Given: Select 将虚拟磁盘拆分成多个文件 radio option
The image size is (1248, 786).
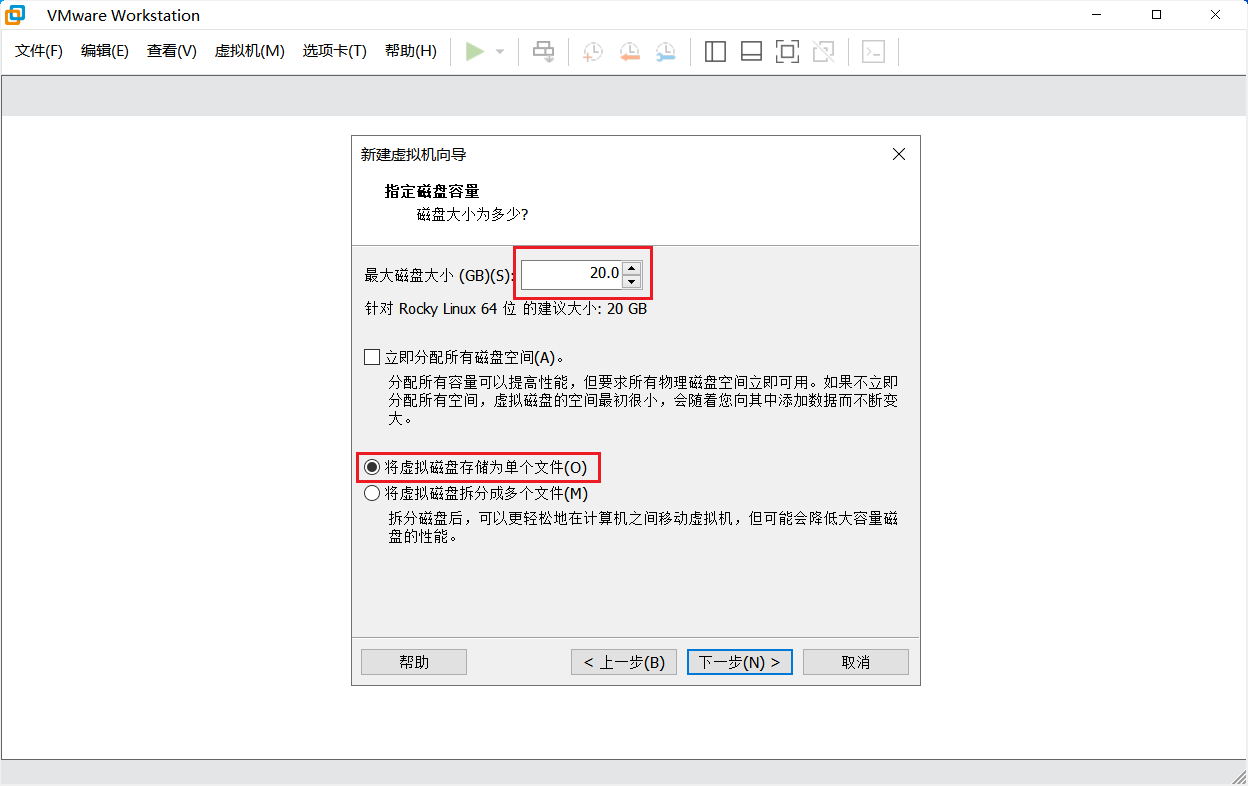Looking at the screenshot, I should point(372,493).
